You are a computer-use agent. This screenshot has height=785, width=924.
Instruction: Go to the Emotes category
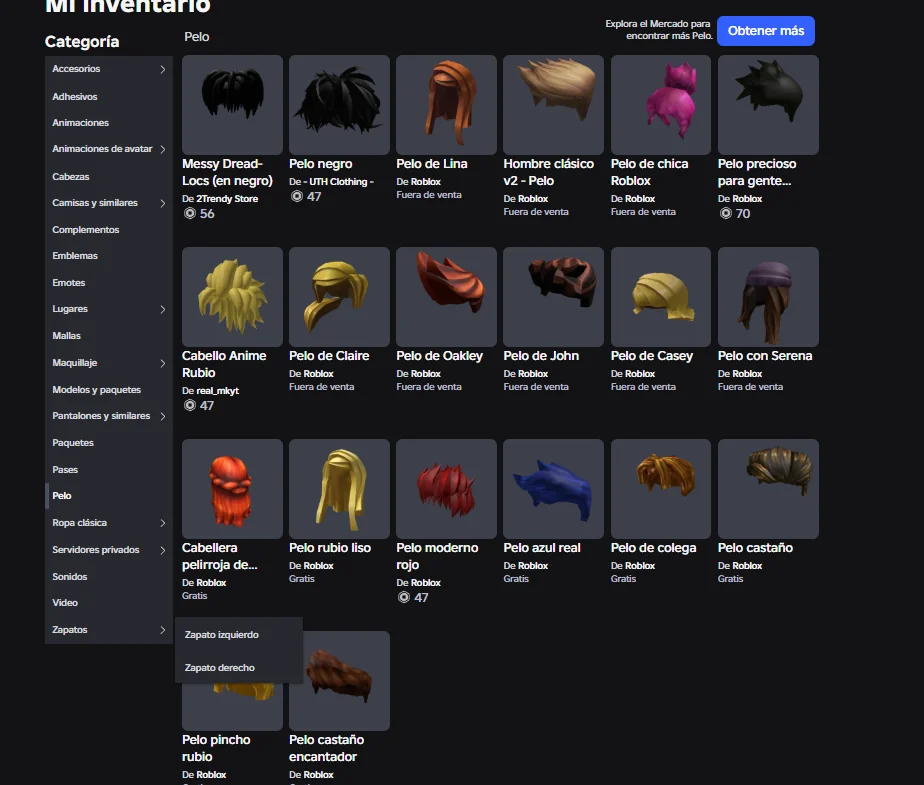pos(69,283)
